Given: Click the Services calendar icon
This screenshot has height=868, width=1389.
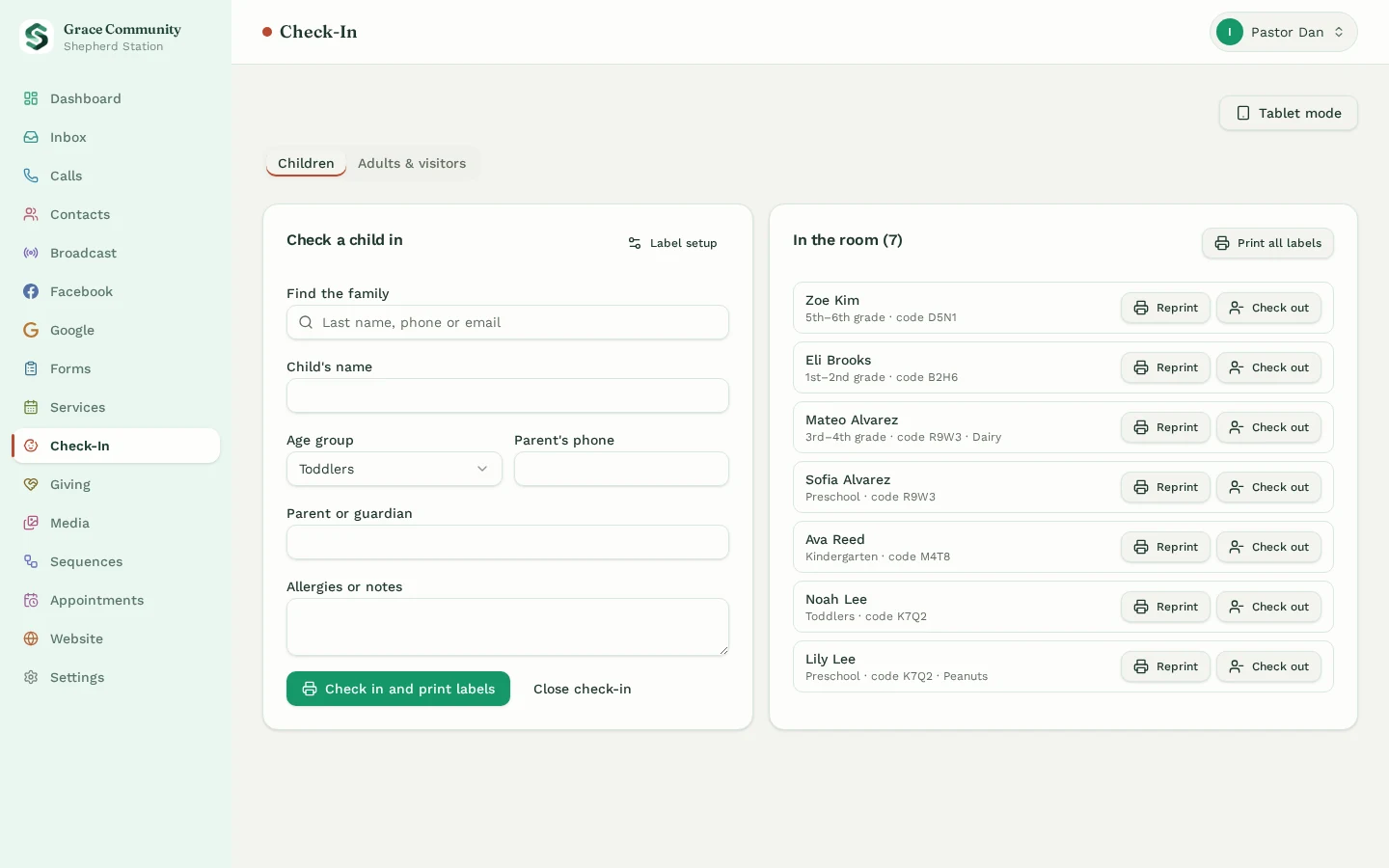Looking at the screenshot, I should (31, 407).
